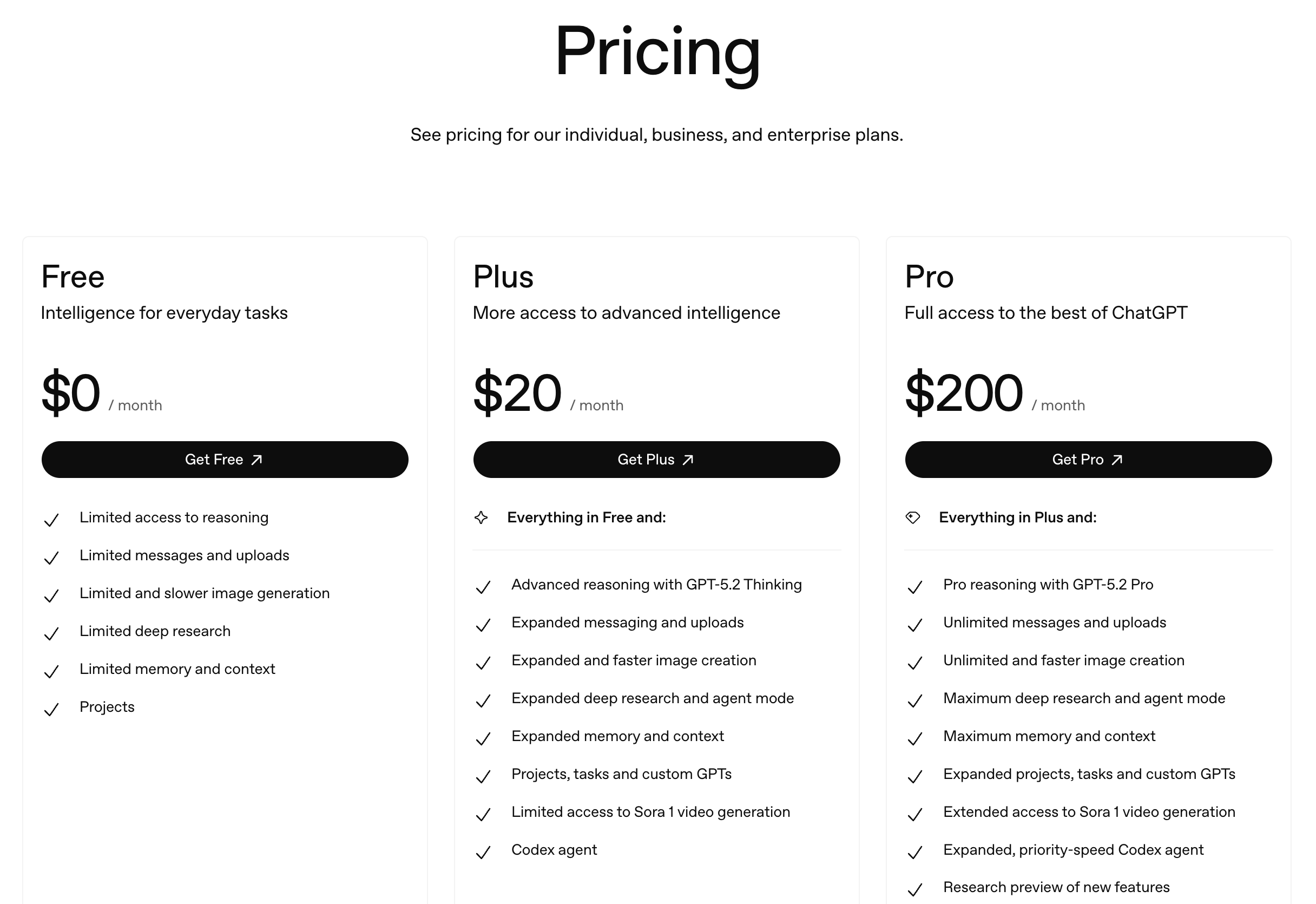Click the checkmark beside Projects in Free plan
Screen dimensions: 1316x904
point(51,709)
